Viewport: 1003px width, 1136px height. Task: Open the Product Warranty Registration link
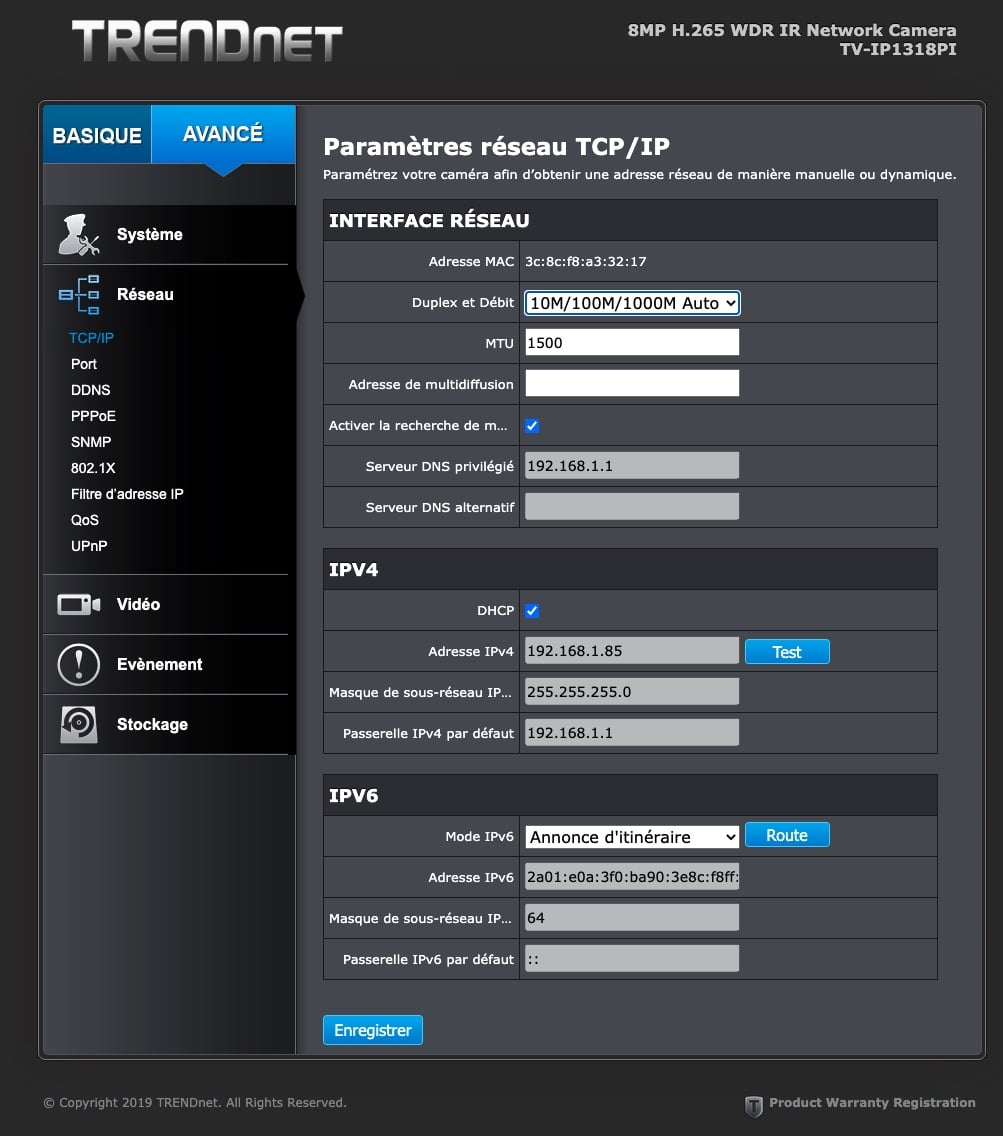coord(871,1103)
